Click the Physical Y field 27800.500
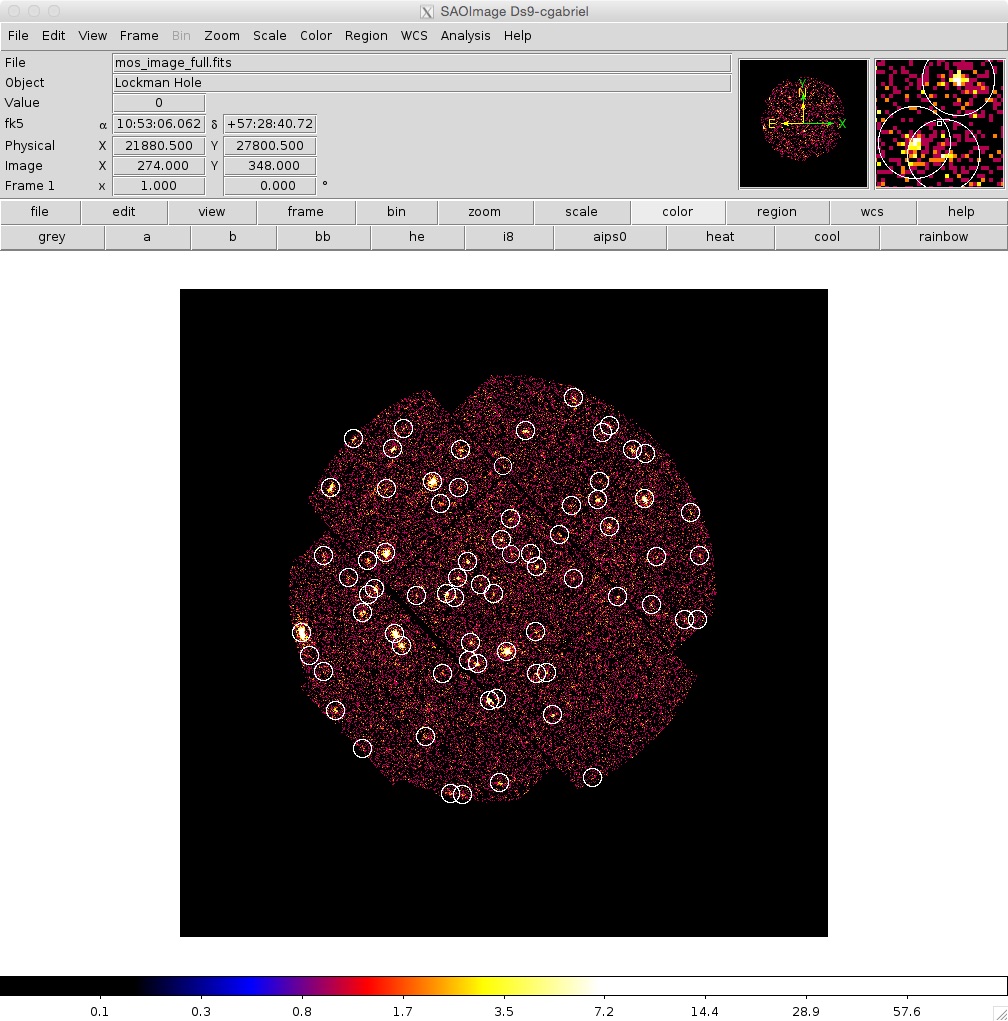 click(270, 146)
